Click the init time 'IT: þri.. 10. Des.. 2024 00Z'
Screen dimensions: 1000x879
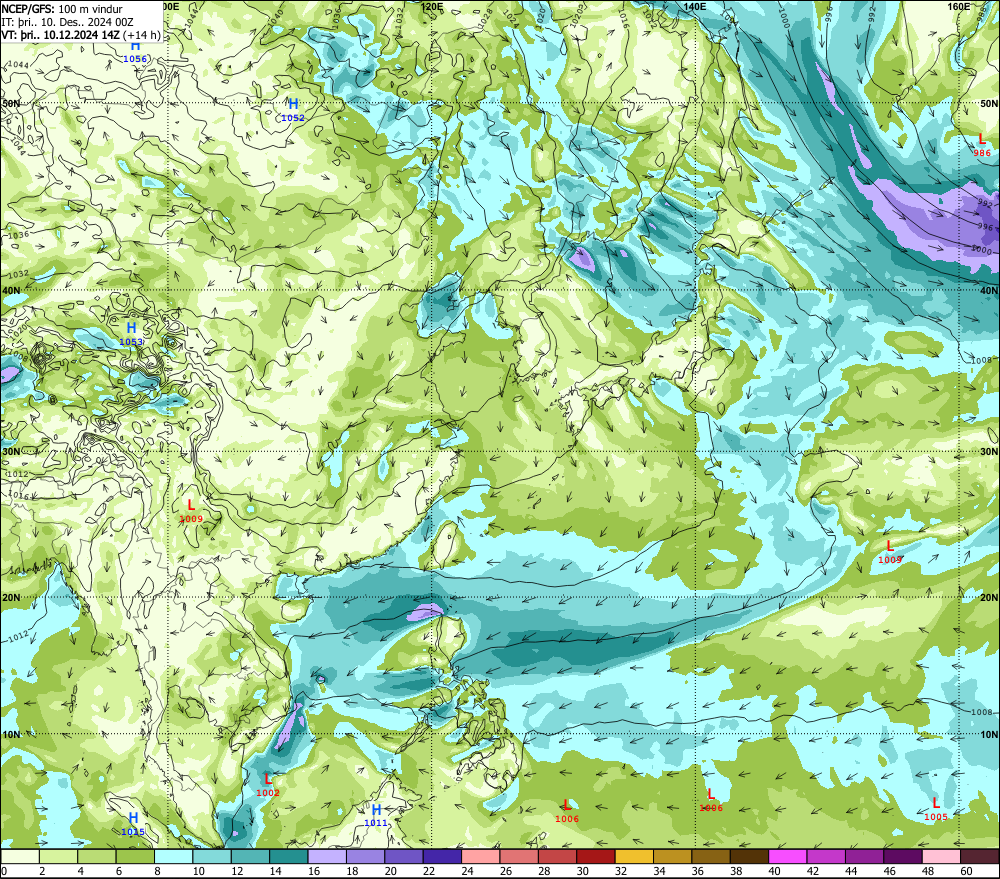tap(68, 22)
